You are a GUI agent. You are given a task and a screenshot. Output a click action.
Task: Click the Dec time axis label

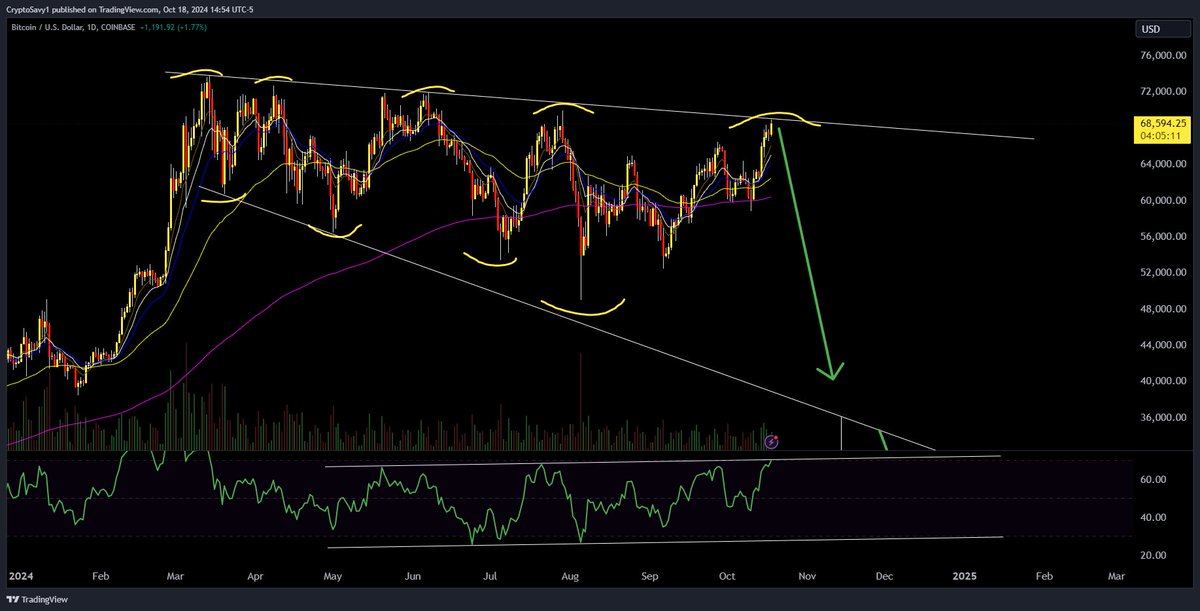[884, 577]
